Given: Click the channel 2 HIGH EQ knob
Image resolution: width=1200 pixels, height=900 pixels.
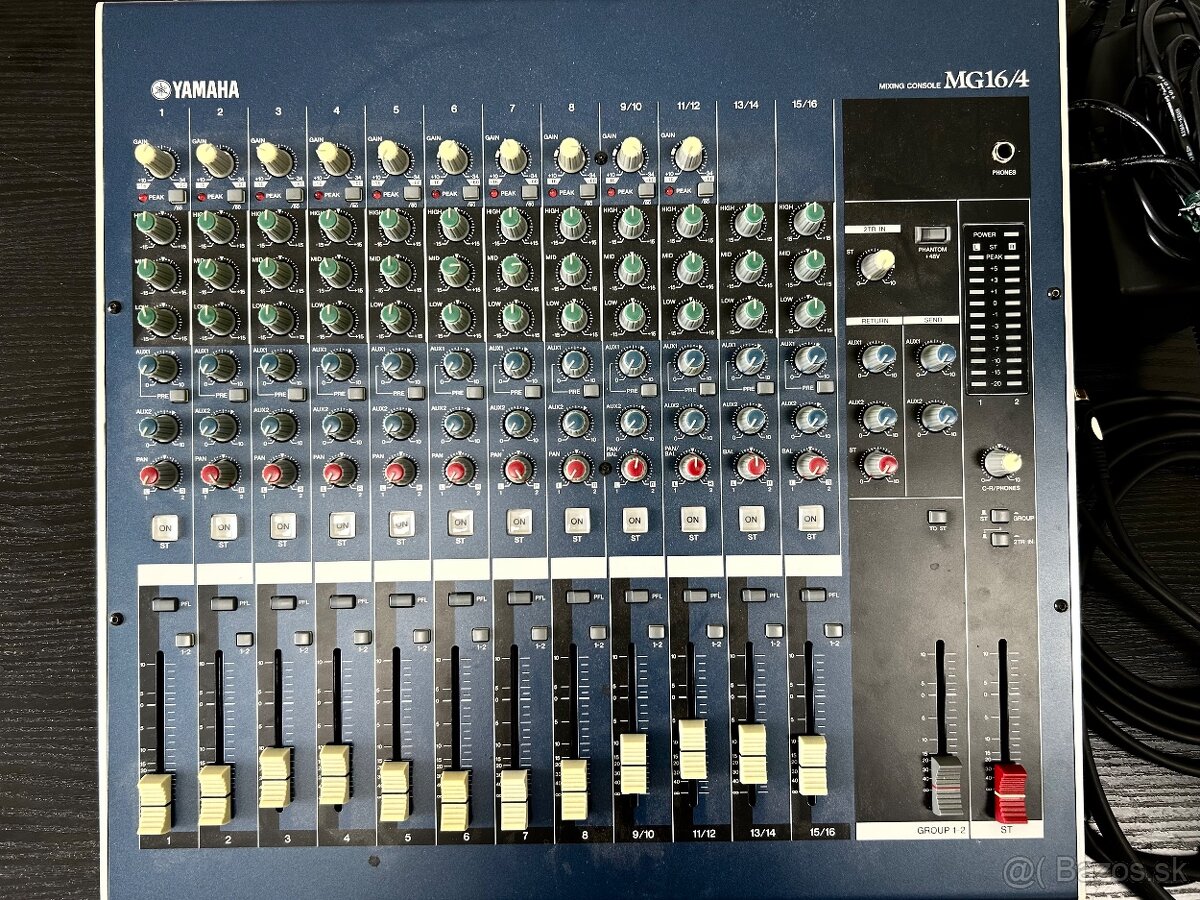Looking at the screenshot, I should [x=216, y=227].
